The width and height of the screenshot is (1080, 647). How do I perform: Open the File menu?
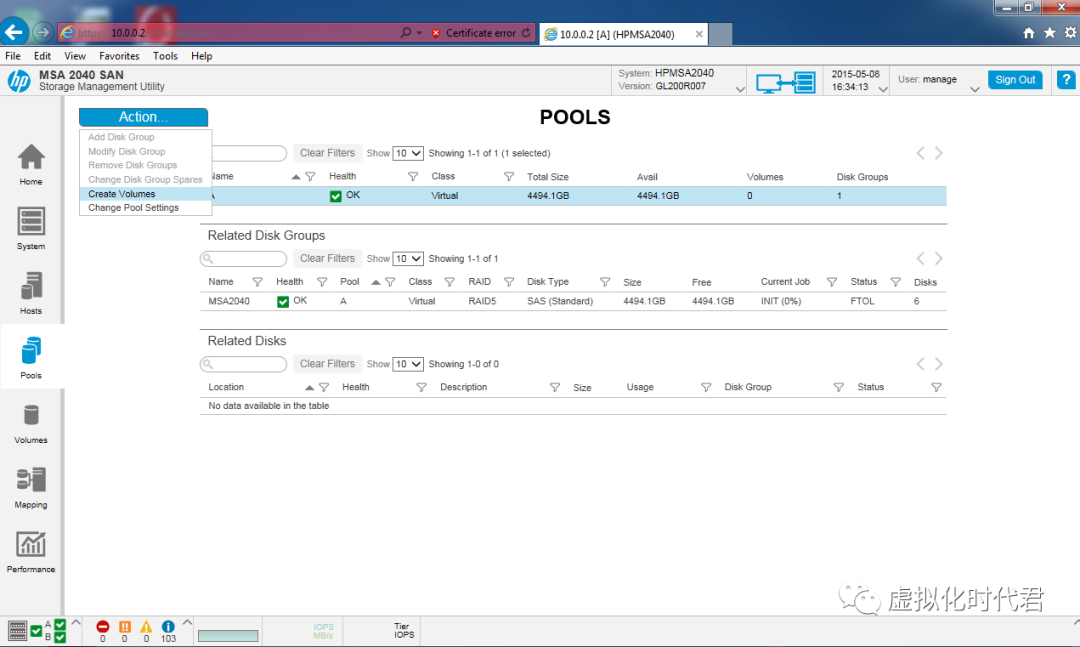coord(13,56)
